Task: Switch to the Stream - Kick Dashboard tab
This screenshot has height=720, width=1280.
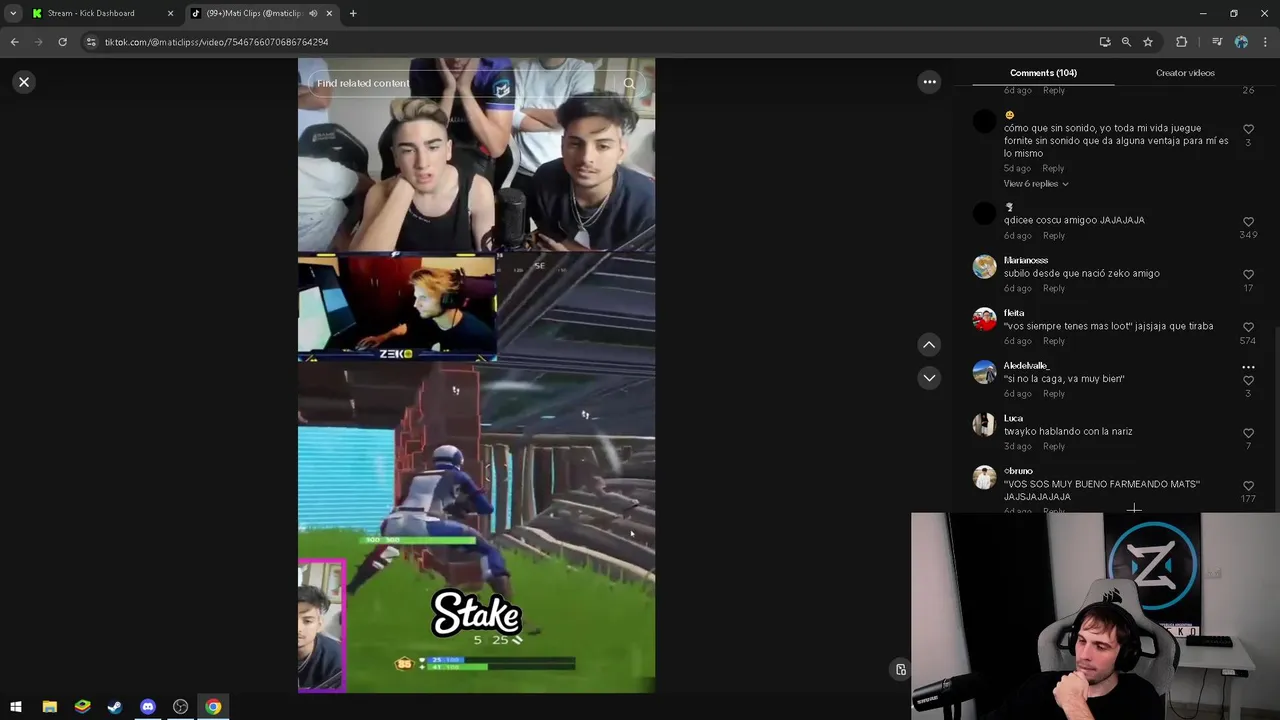Action: tap(100, 13)
